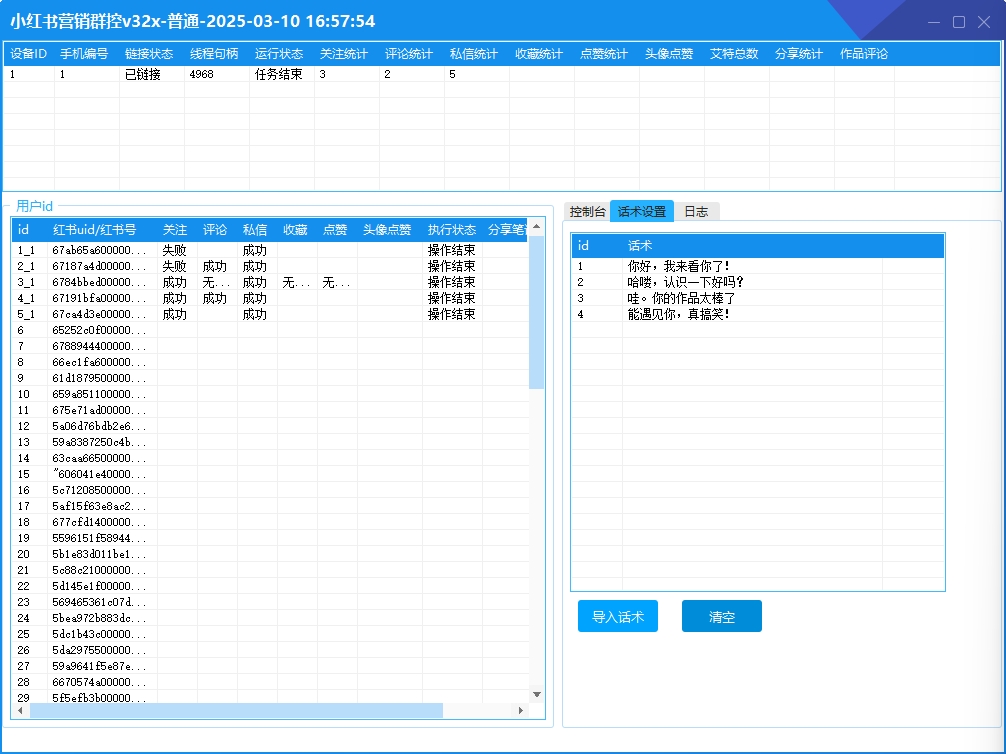
Task: Click the 设备ID column header
Action: 29,54
